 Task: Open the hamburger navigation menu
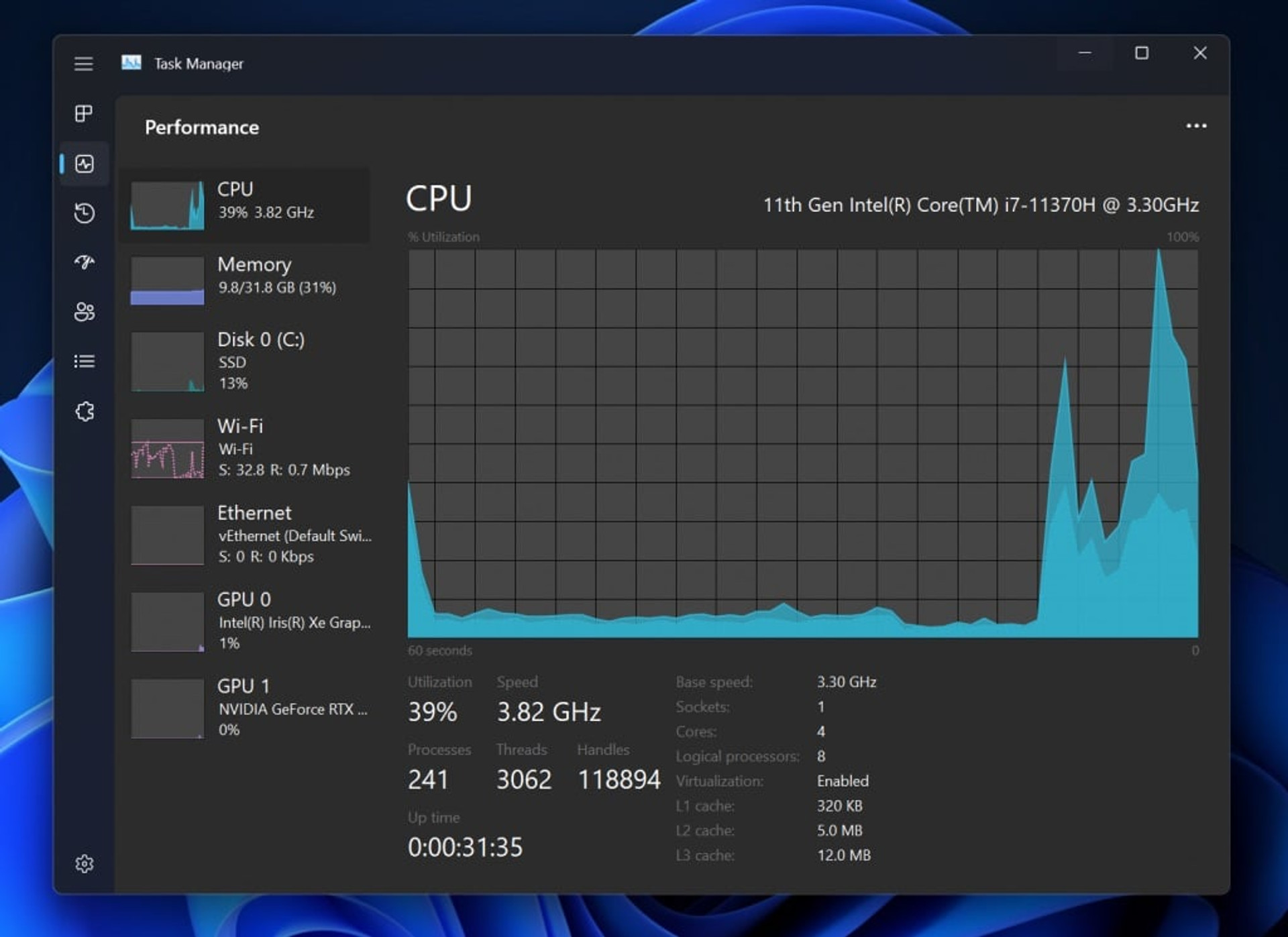pos(83,64)
